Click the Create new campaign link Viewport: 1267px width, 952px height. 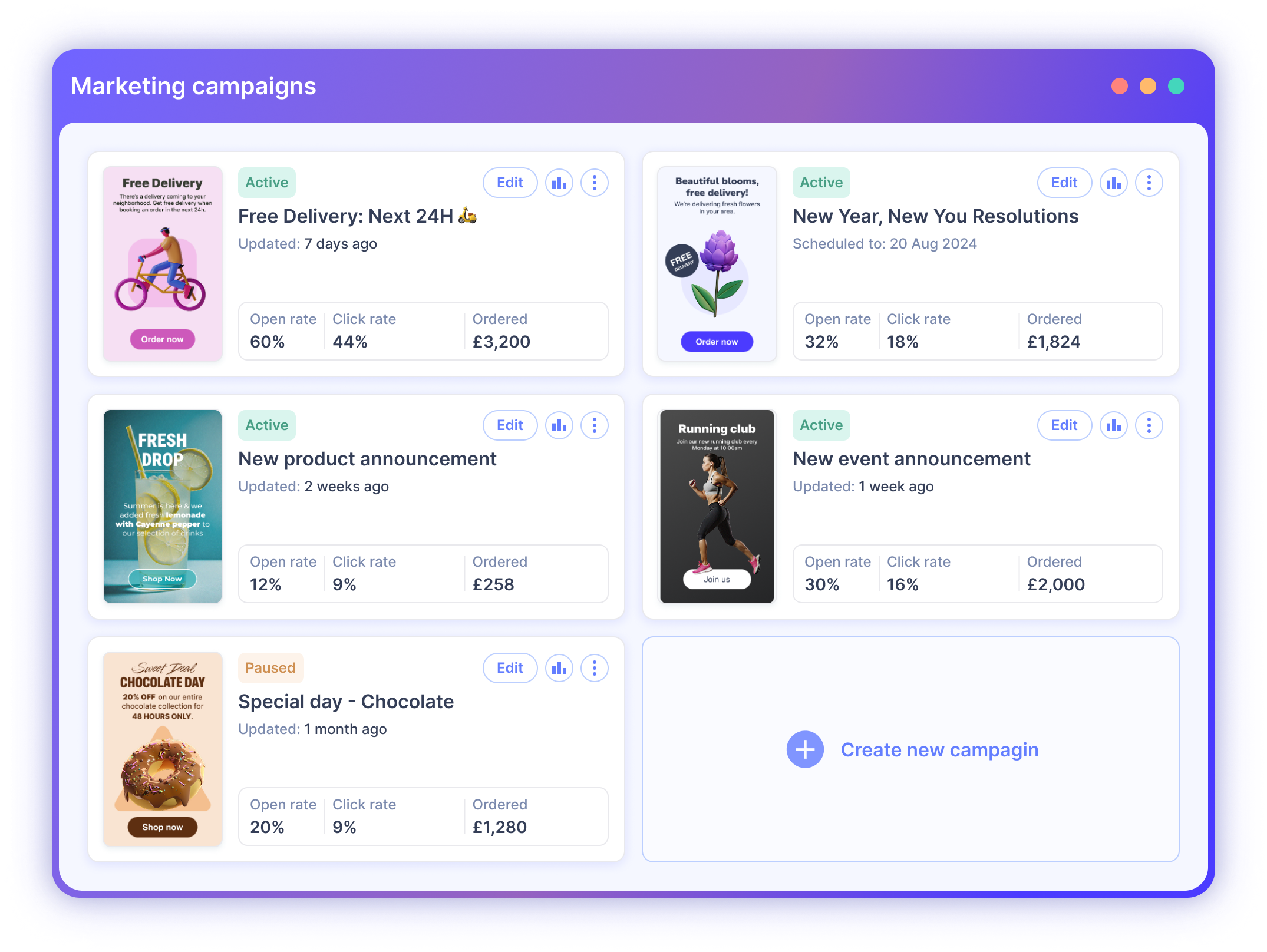(x=939, y=749)
